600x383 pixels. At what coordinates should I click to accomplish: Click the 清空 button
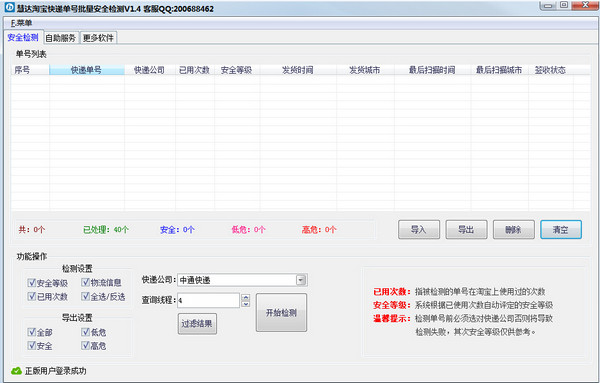[561, 230]
